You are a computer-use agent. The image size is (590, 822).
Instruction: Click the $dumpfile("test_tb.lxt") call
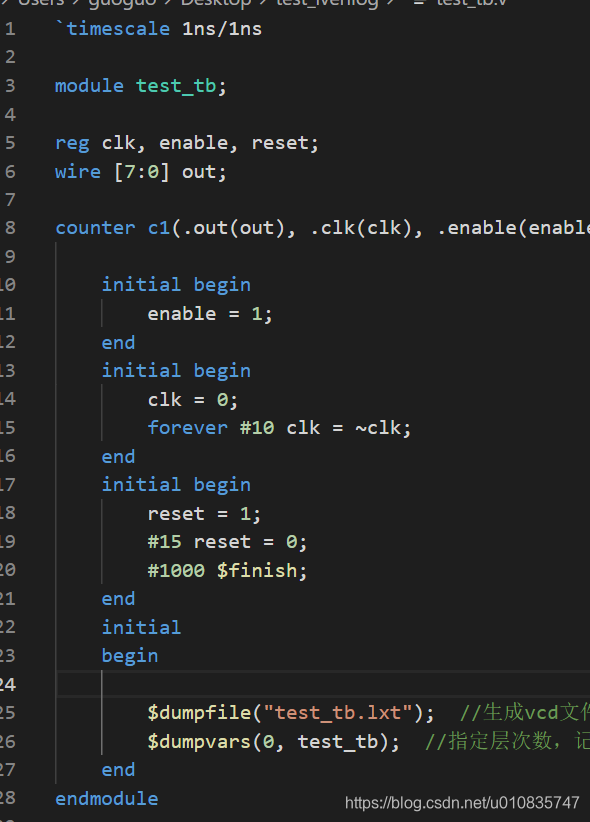[x=291, y=712]
